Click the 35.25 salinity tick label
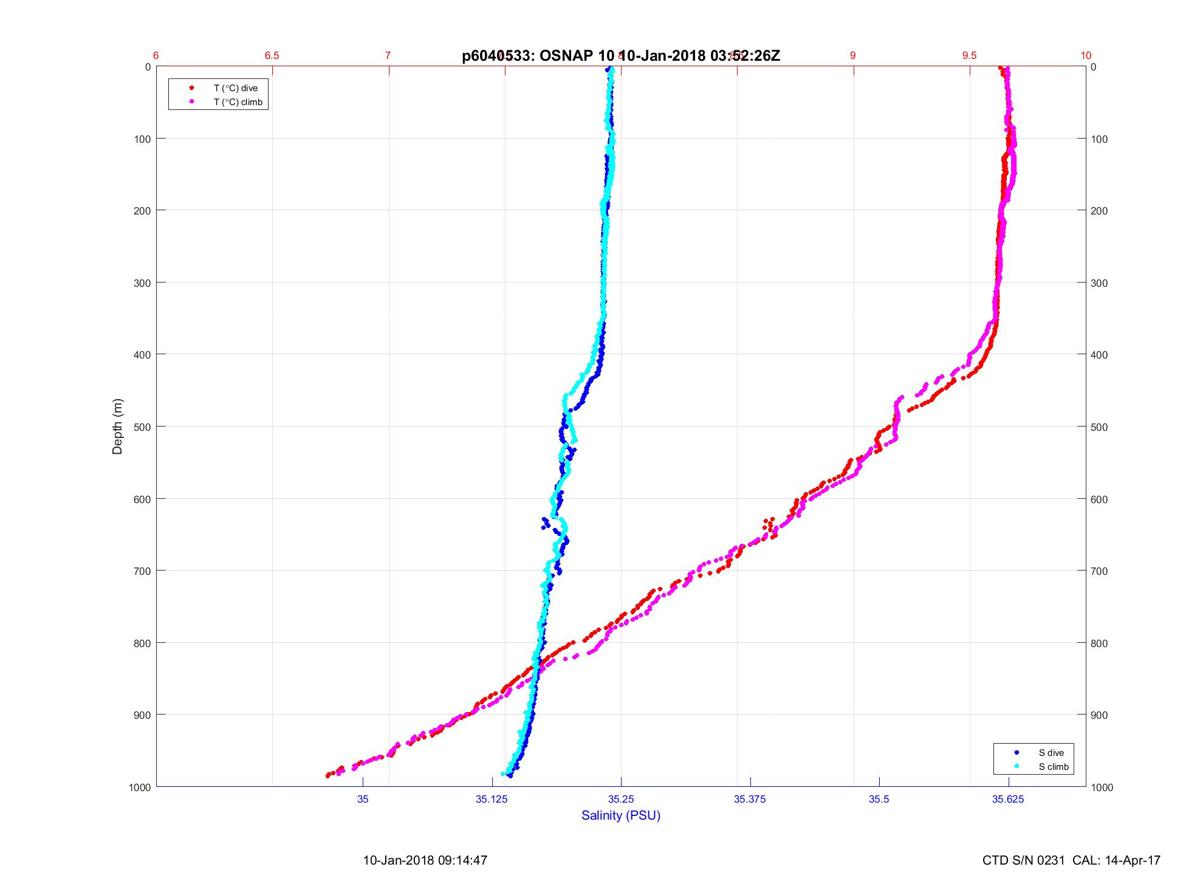The width and height of the screenshot is (1200, 885). 621,799
